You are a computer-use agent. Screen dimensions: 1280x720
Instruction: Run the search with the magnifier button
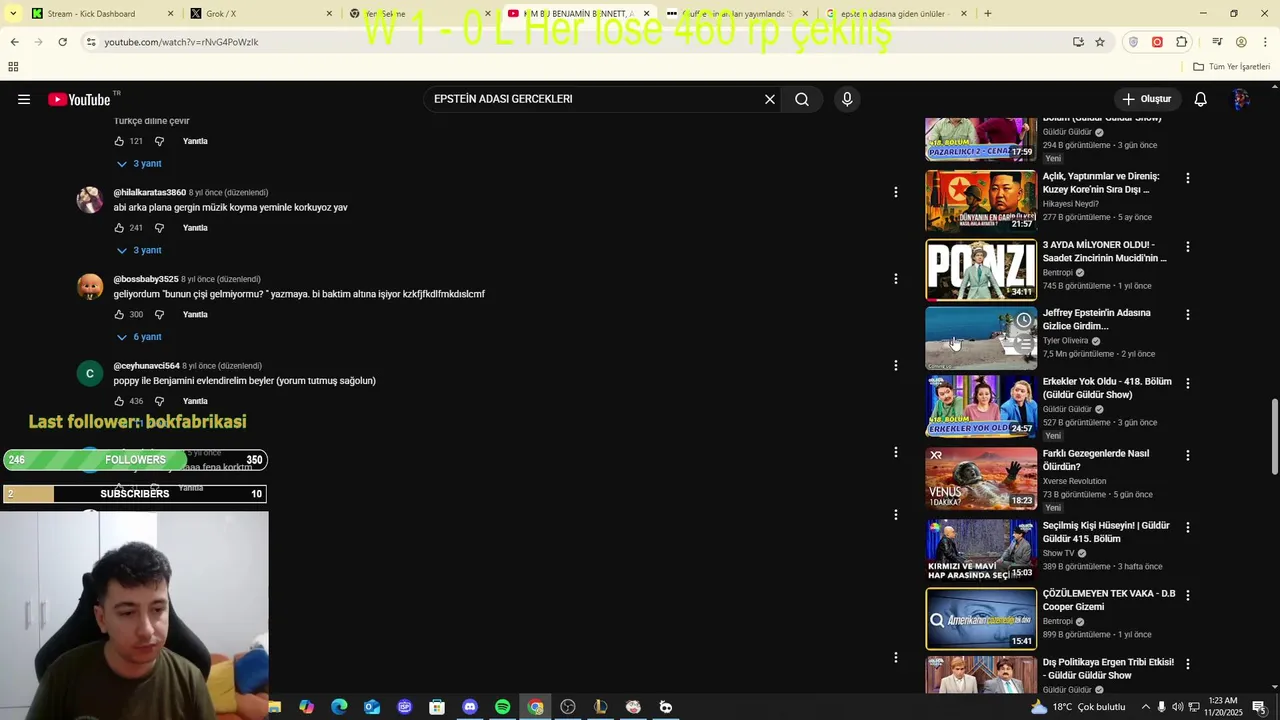pyautogui.click(x=802, y=99)
